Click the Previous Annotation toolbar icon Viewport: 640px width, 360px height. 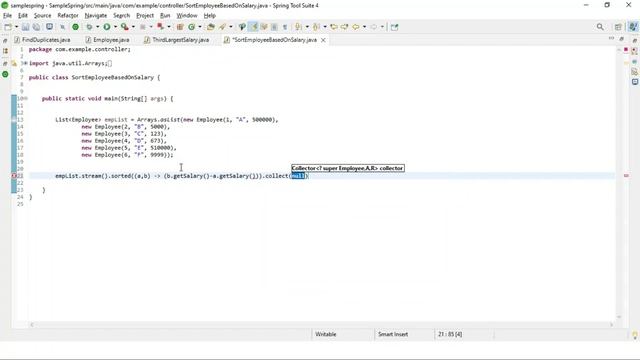pyautogui.click(x=316, y=27)
